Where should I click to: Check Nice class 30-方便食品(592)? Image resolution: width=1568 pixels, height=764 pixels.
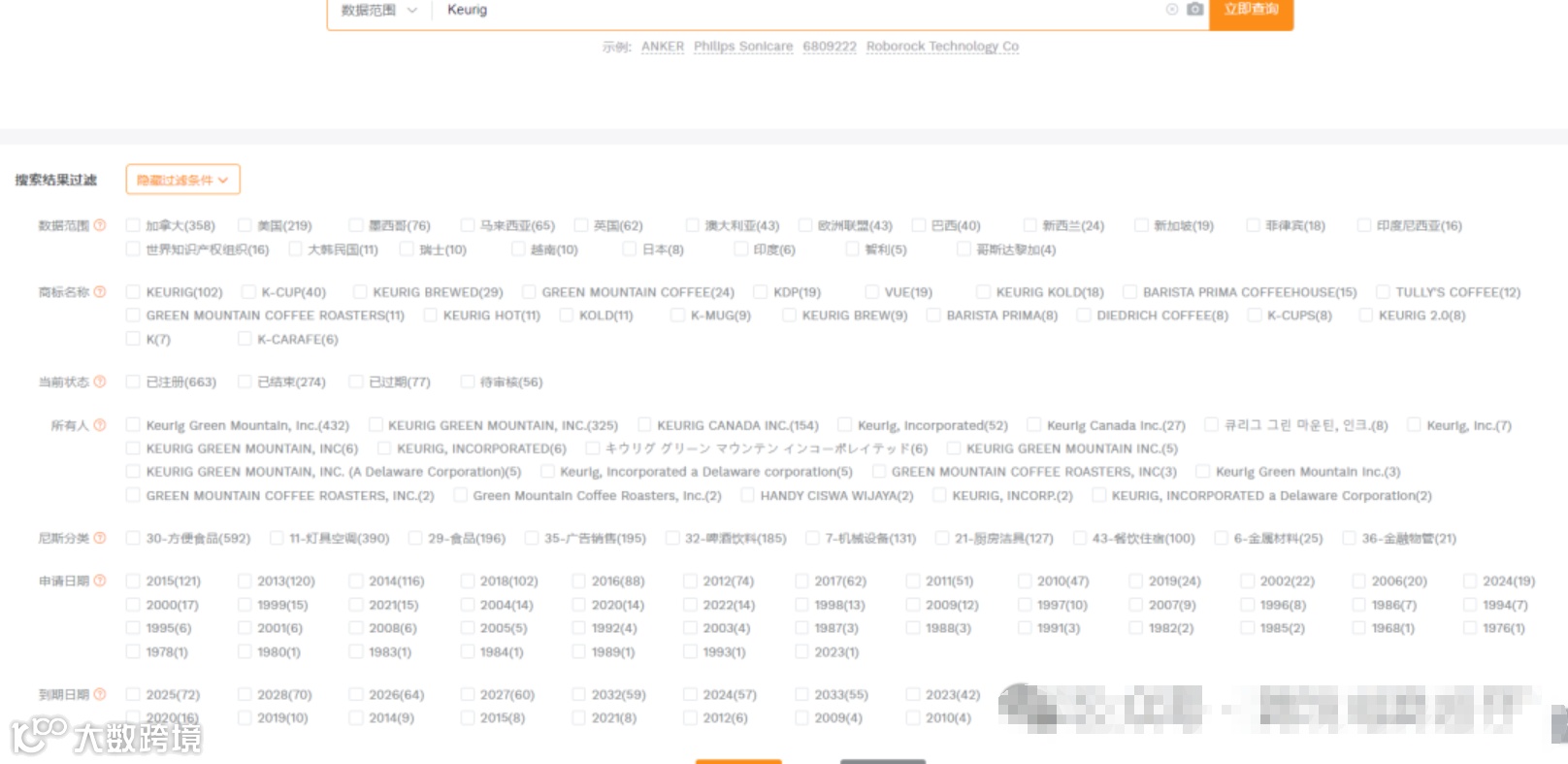point(133,539)
